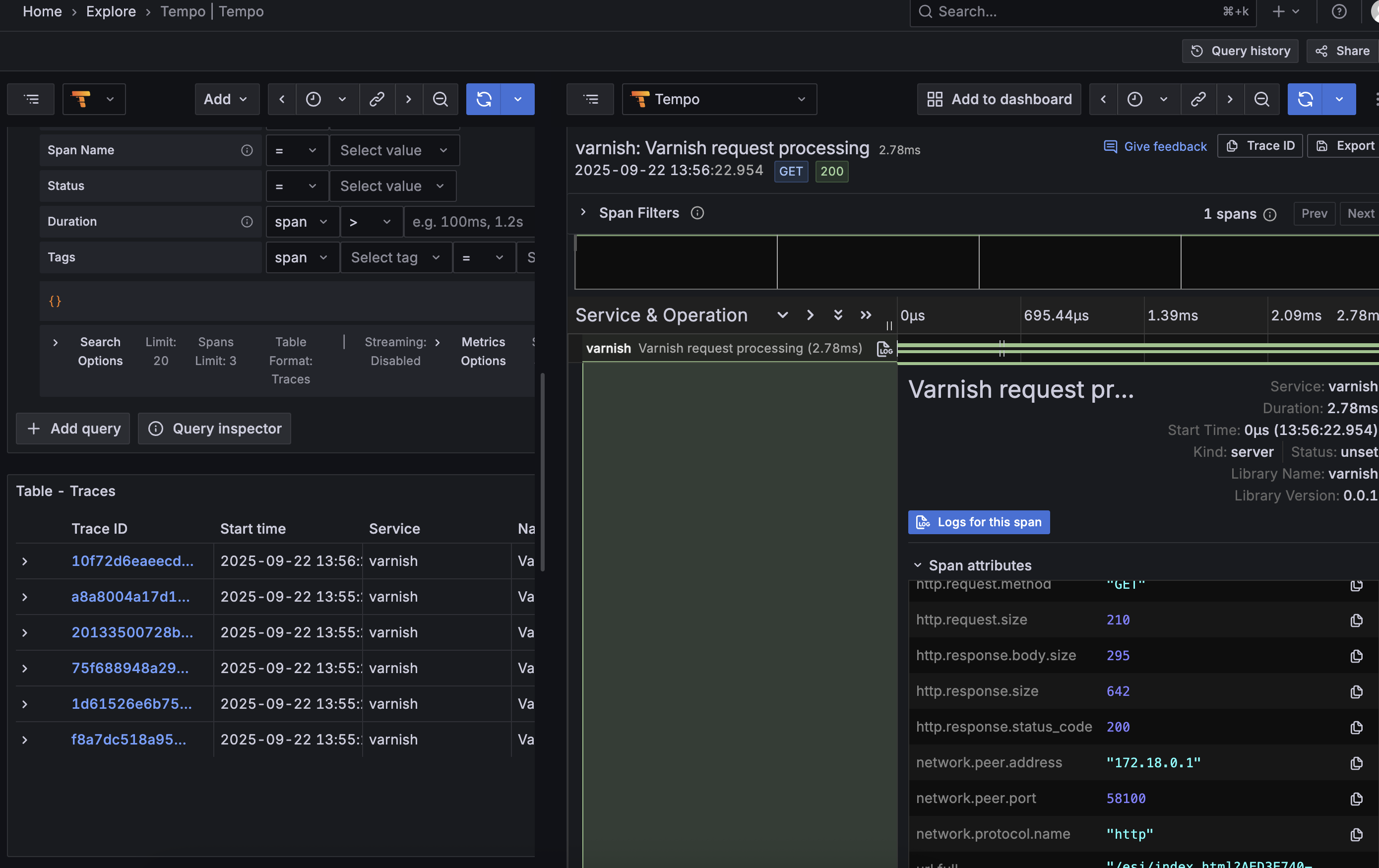The width and height of the screenshot is (1379, 868).
Task: Click the copy shortened link icon in right pane
Action: coord(1198,99)
